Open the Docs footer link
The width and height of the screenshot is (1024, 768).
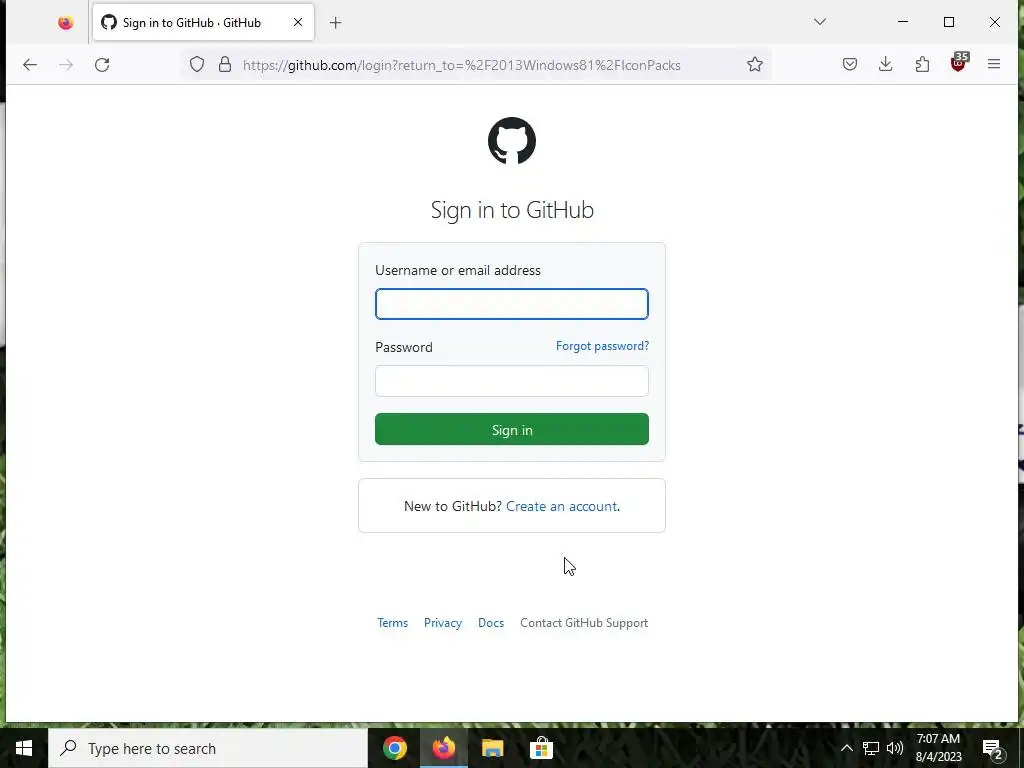490,622
